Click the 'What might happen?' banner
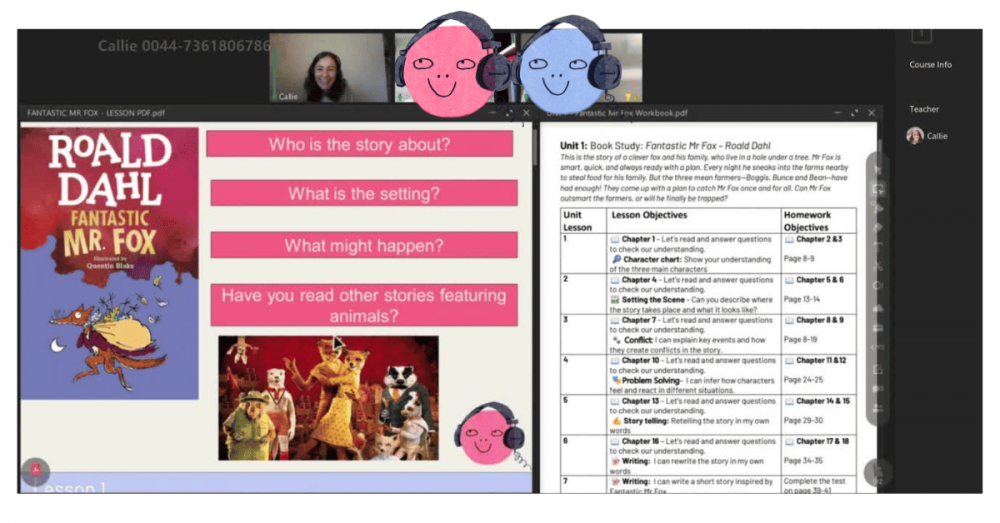The width and height of the screenshot is (1000, 523). (x=364, y=246)
